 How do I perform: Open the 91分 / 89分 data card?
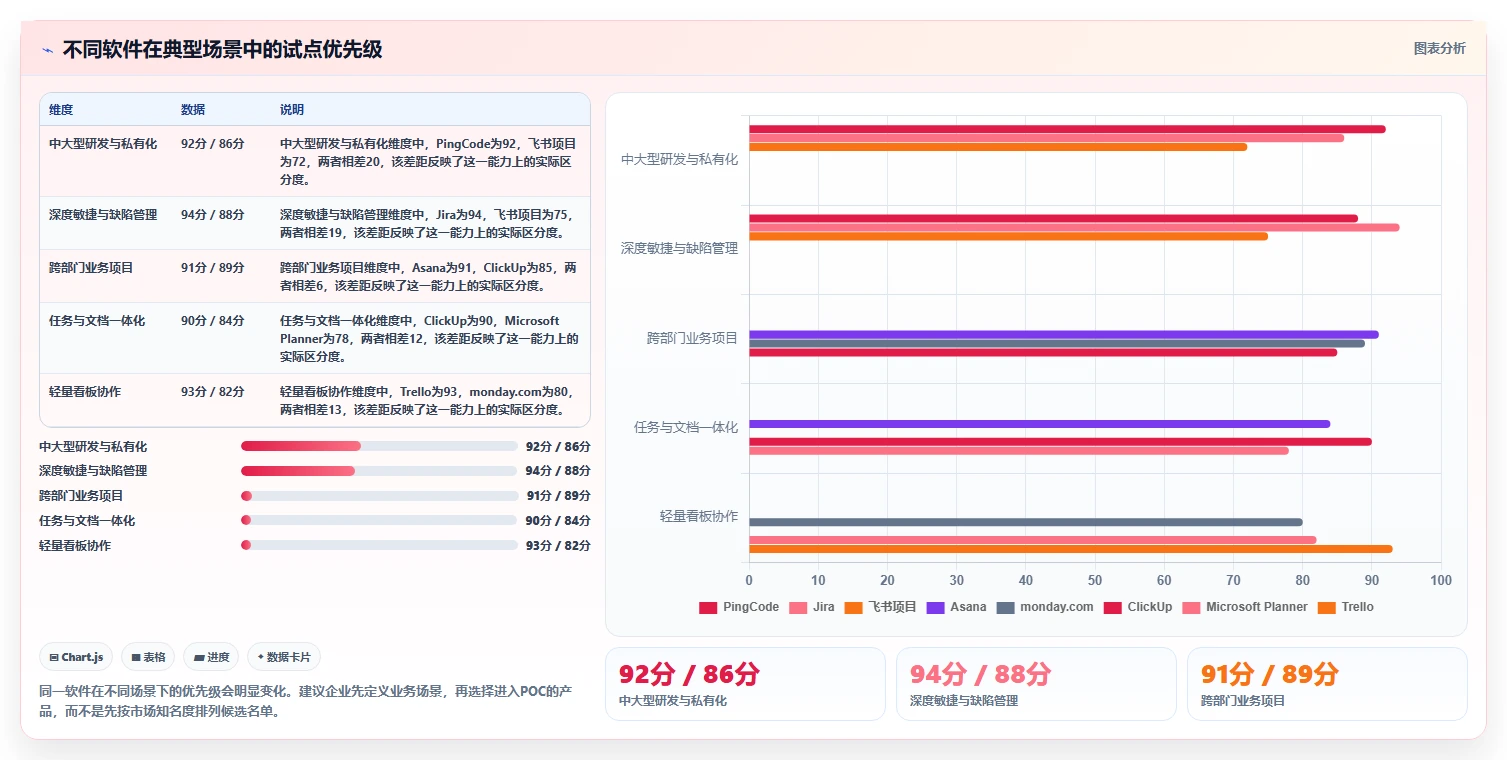(x=1327, y=684)
